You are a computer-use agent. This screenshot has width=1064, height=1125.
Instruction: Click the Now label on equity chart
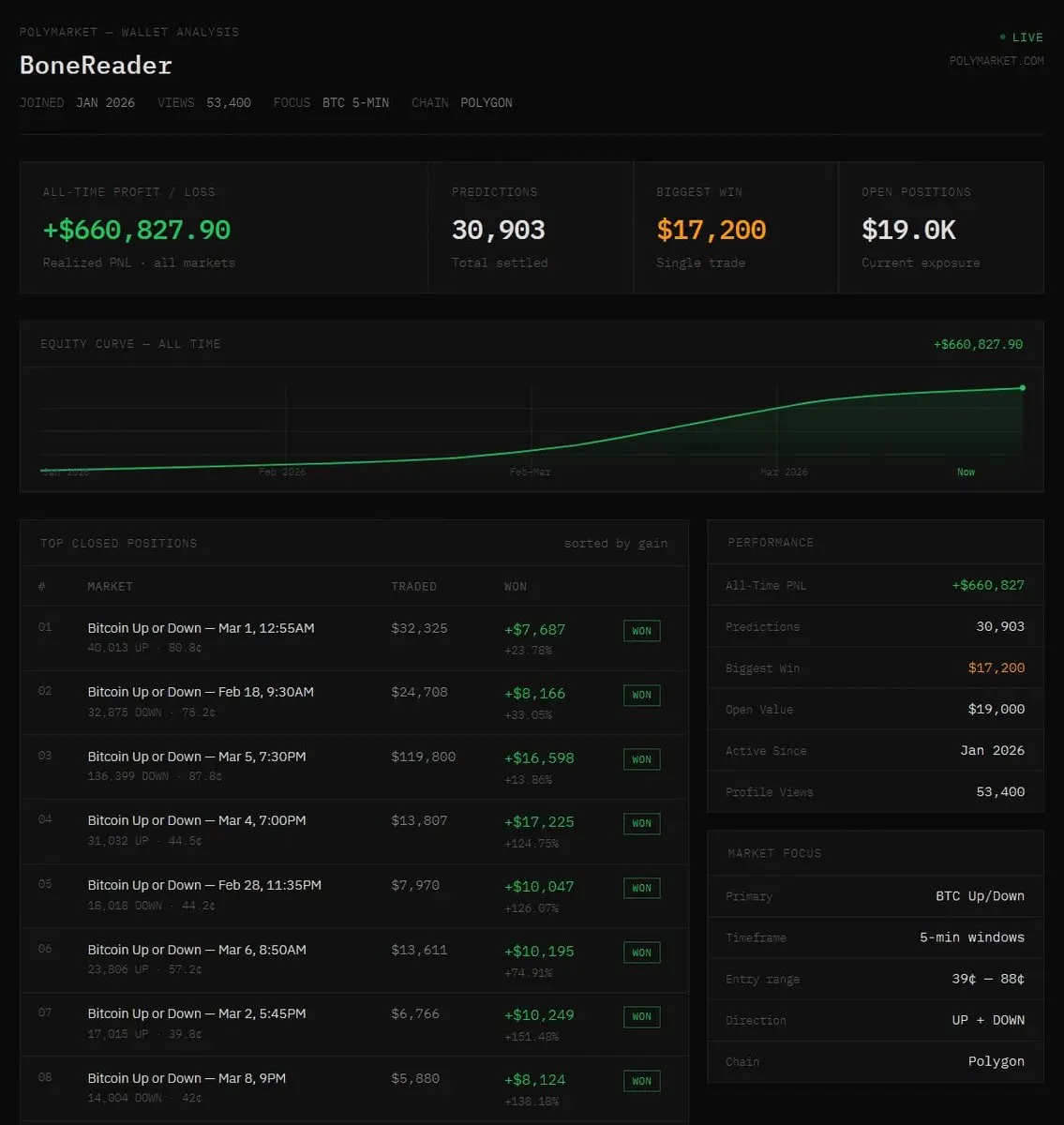[966, 472]
